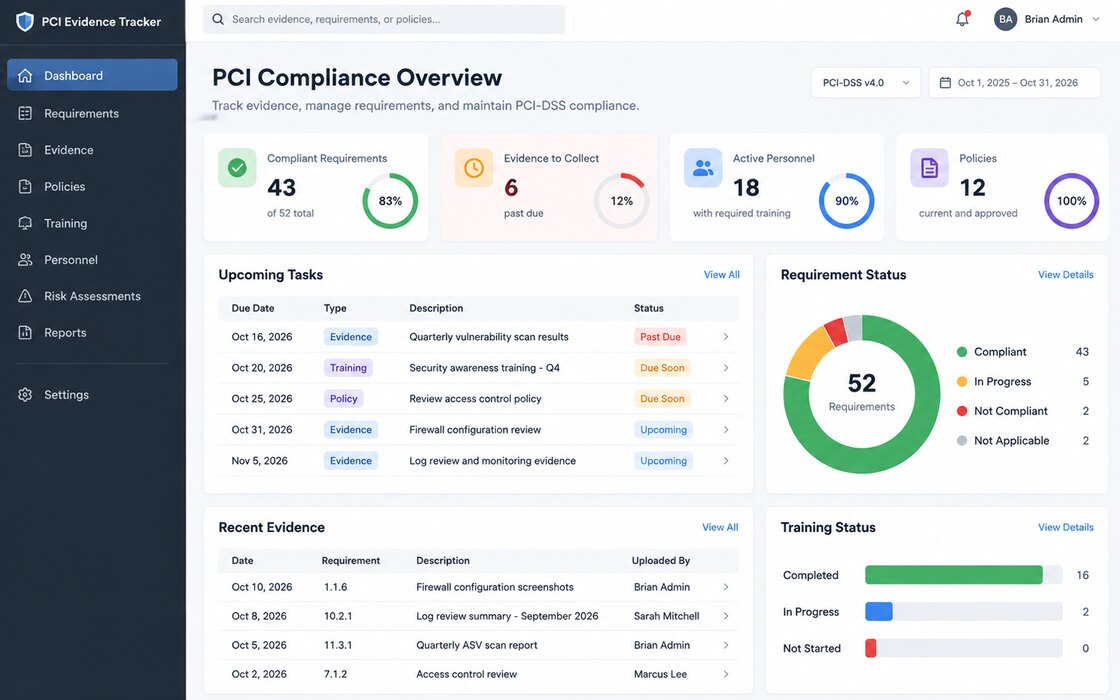Expand the PCI-DSS v4.0 version dropdown
Screen dimensions: 1120x700
[x=865, y=82]
